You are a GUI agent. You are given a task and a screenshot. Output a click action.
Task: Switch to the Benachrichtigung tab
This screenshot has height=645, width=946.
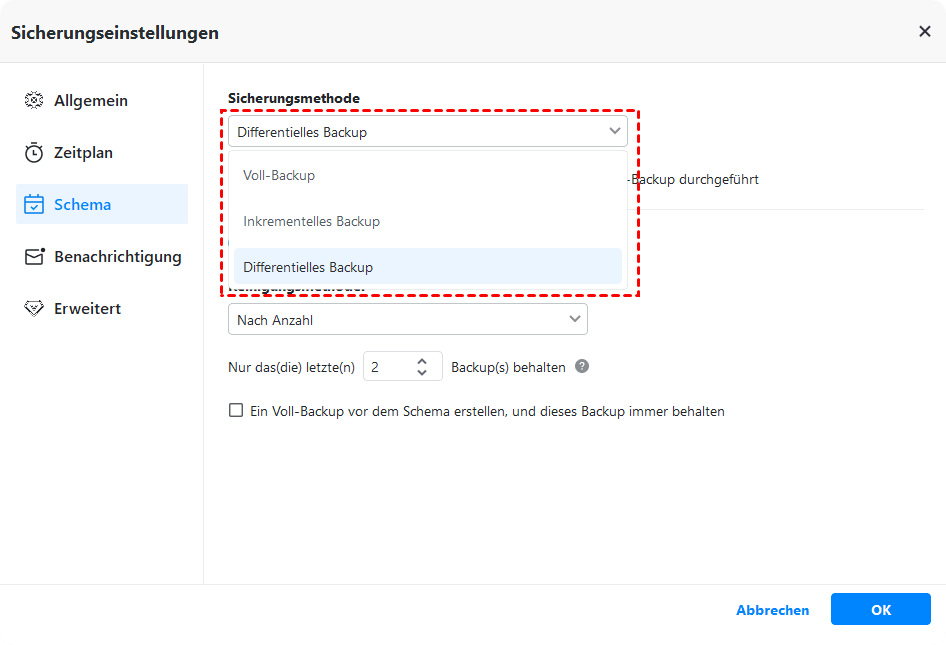(x=117, y=257)
